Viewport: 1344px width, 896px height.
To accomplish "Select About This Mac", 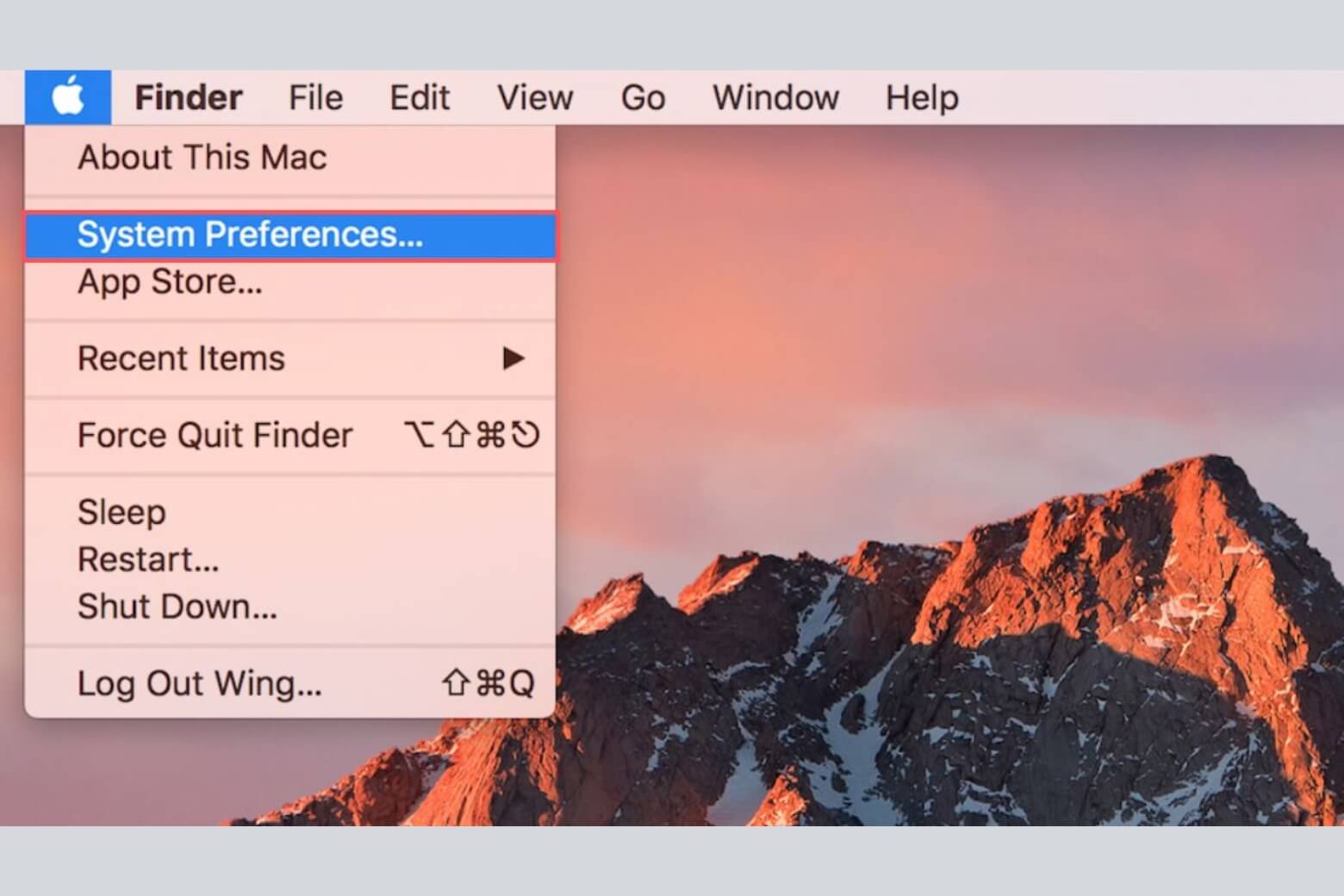I will coord(202,157).
